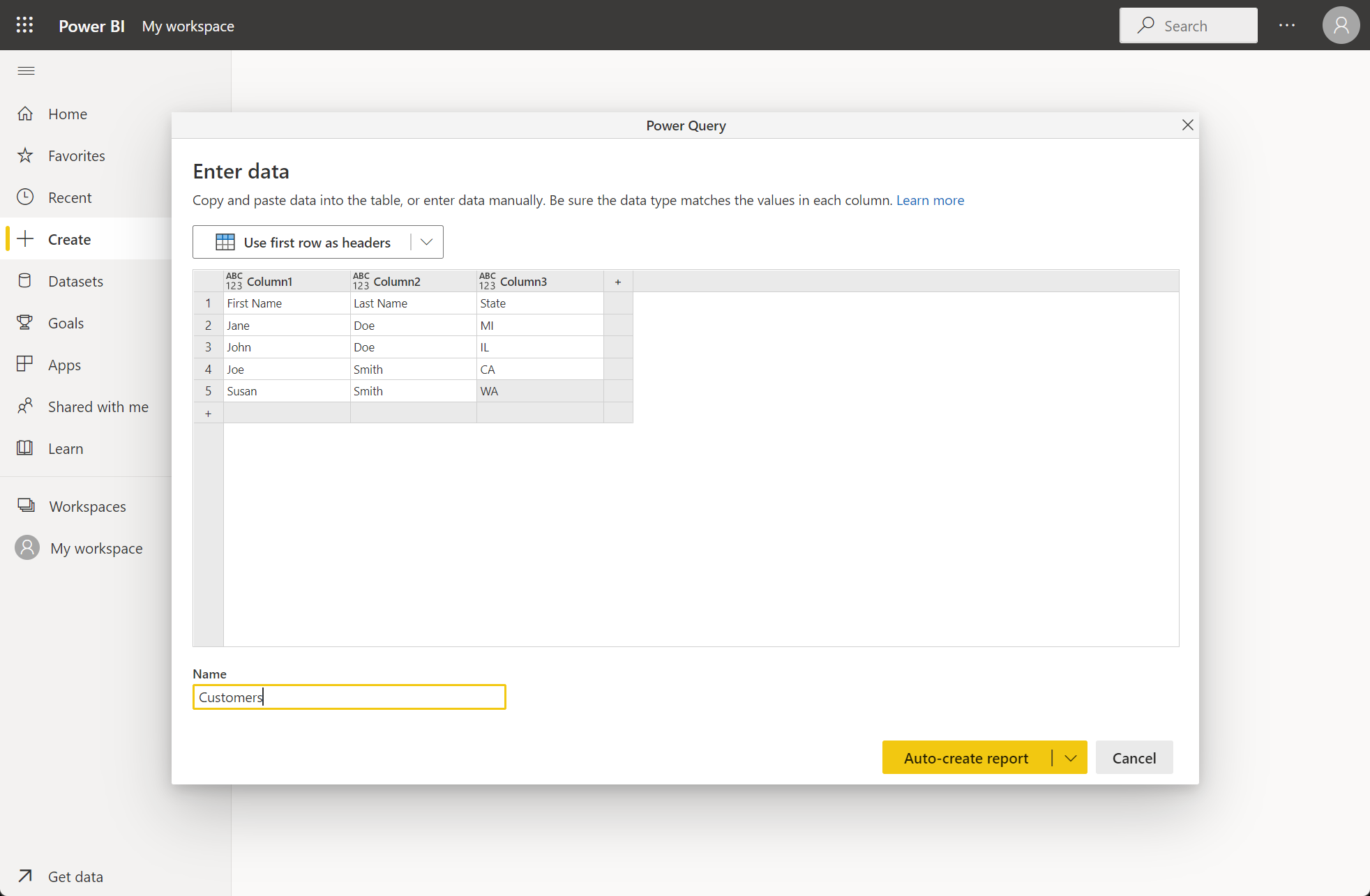
Task: Open Goals via the trophy icon
Action: (25, 323)
